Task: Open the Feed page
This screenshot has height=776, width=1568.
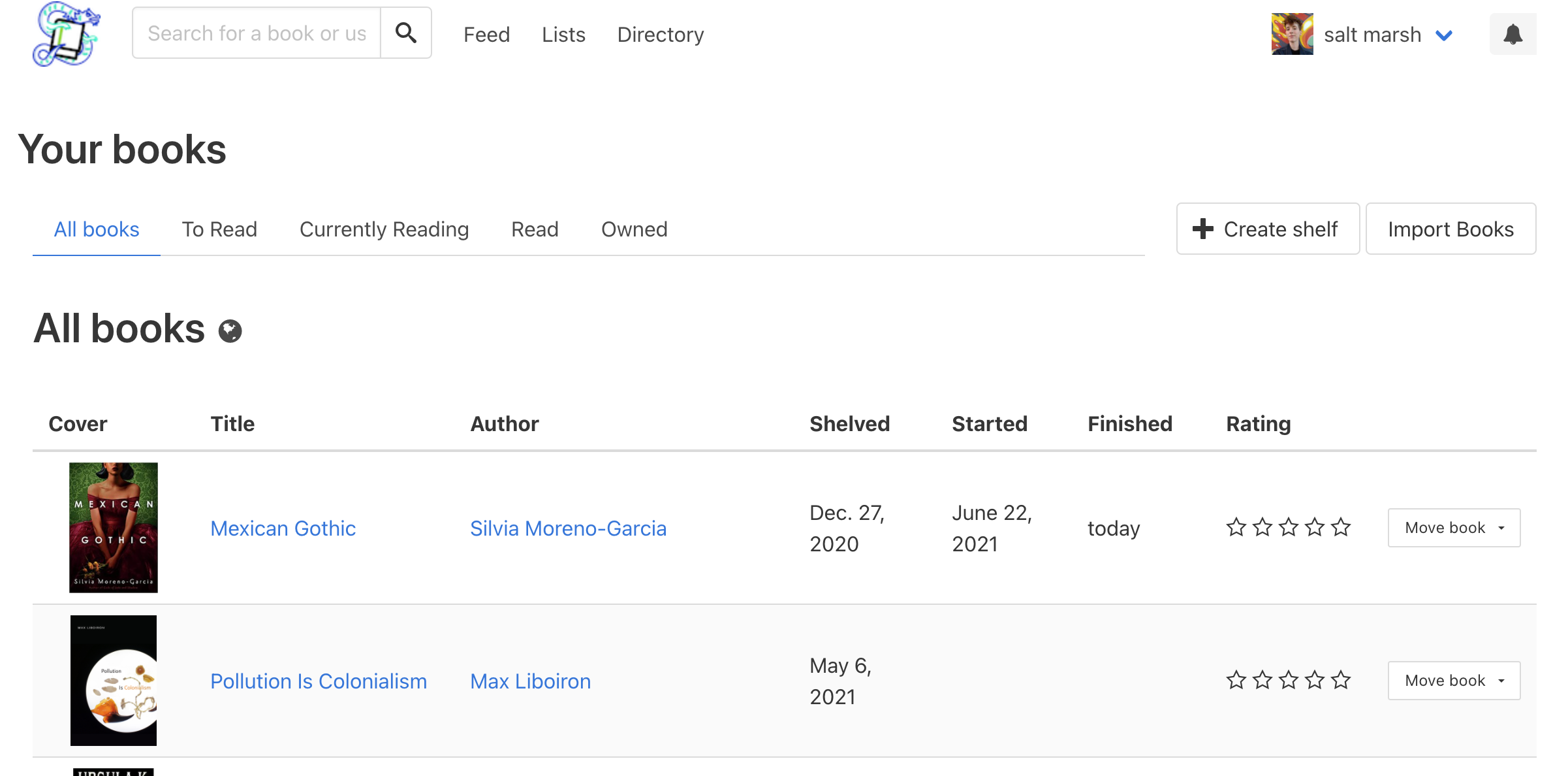Action: click(486, 34)
